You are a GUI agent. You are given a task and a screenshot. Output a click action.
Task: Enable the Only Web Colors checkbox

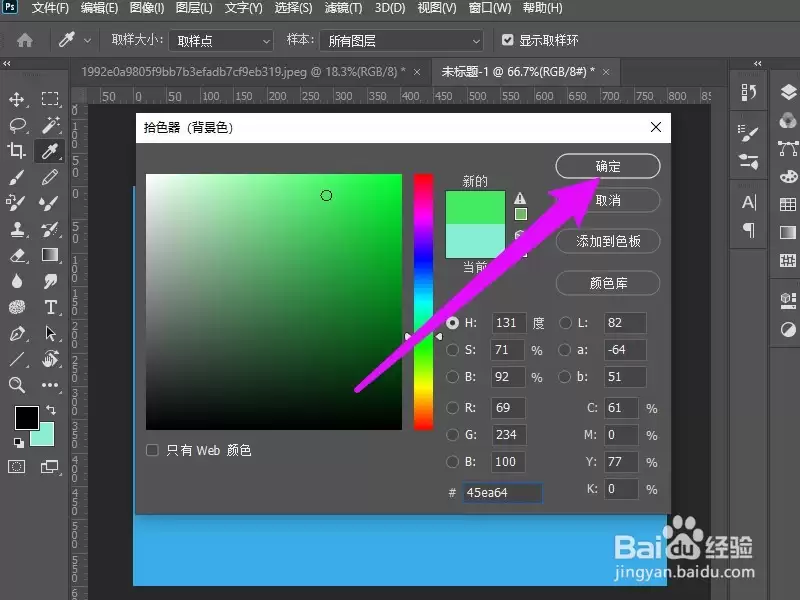152,450
